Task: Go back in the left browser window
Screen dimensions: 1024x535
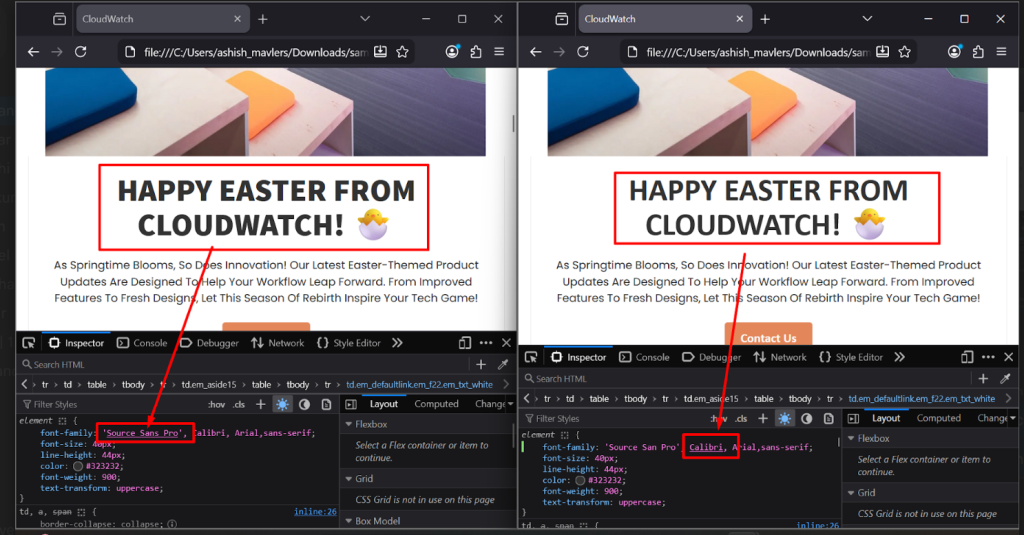Action: point(33,52)
